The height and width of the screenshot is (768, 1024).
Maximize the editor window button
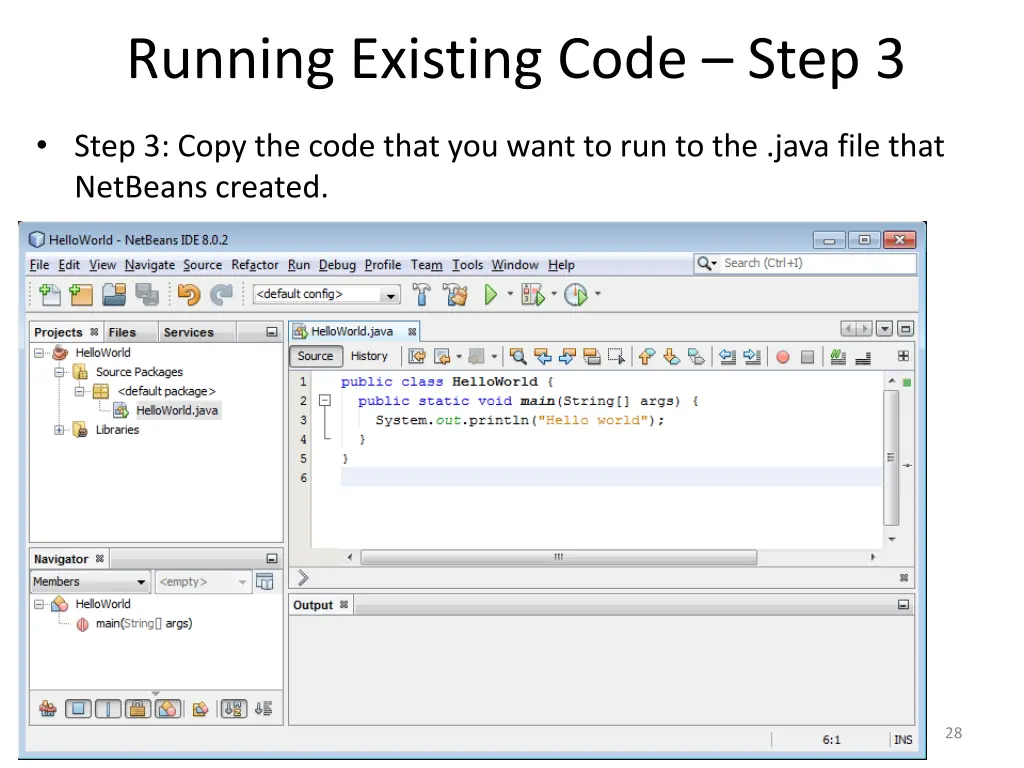click(905, 329)
